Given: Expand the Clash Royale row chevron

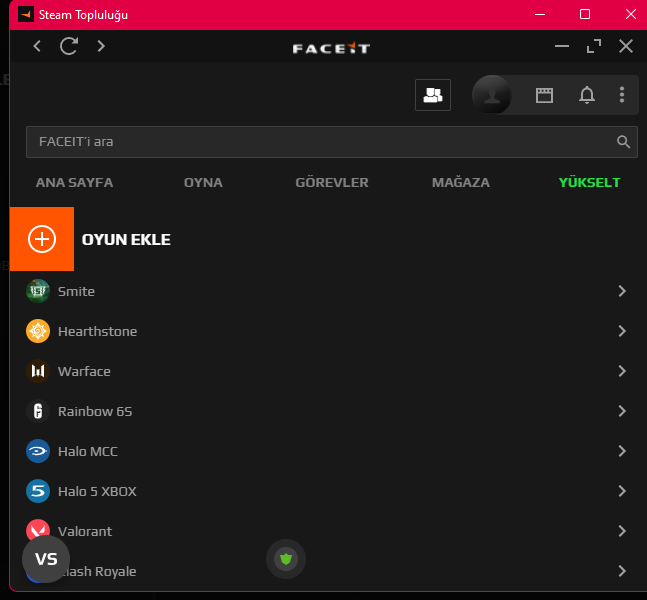Looking at the screenshot, I should pos(622,571).
